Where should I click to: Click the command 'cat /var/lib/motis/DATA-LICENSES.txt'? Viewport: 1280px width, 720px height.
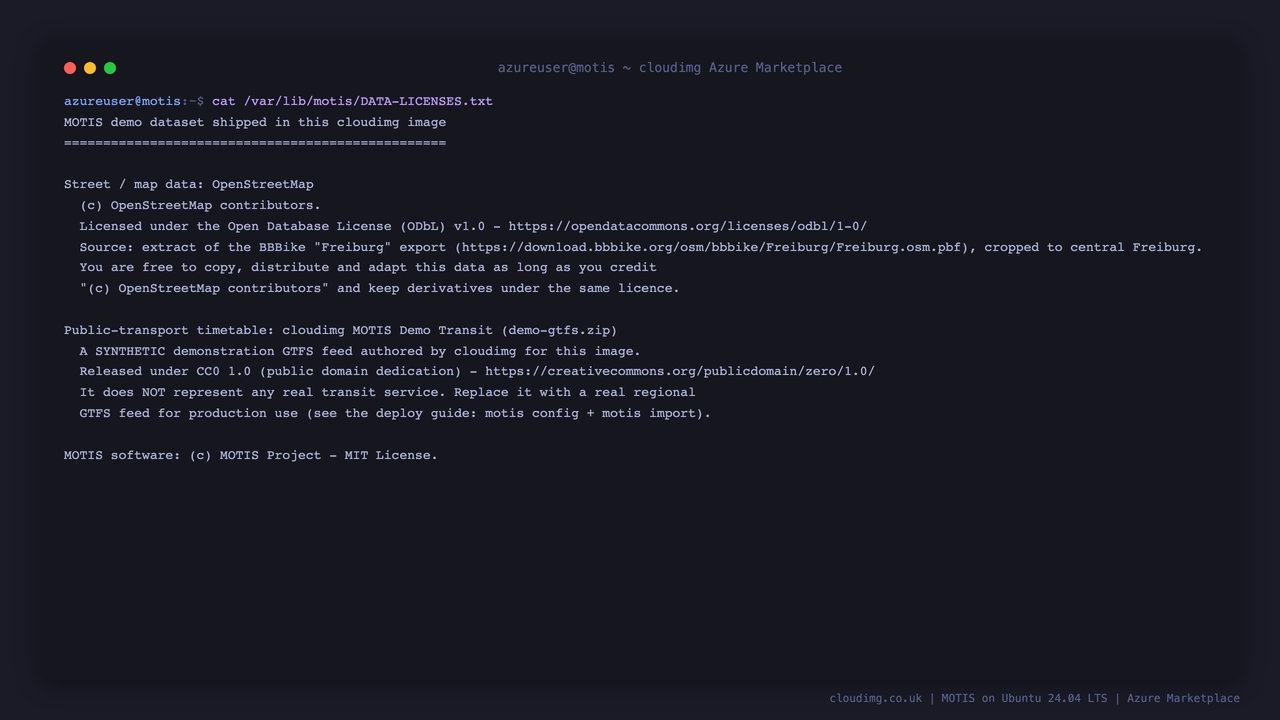point(352,101)
